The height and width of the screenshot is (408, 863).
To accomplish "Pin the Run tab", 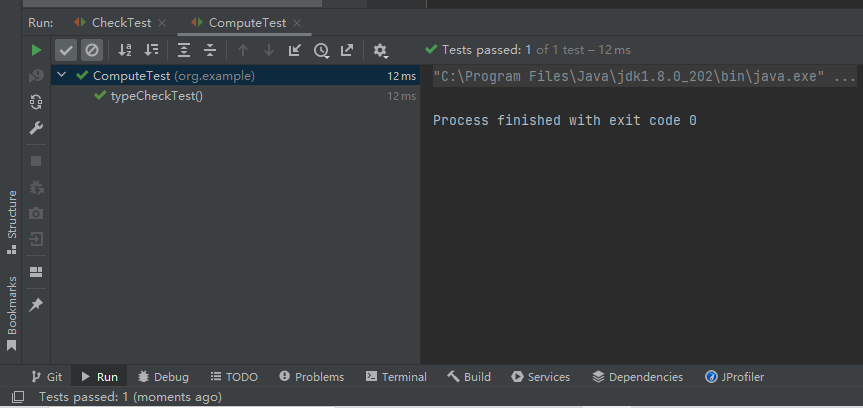I will point(36,304).
